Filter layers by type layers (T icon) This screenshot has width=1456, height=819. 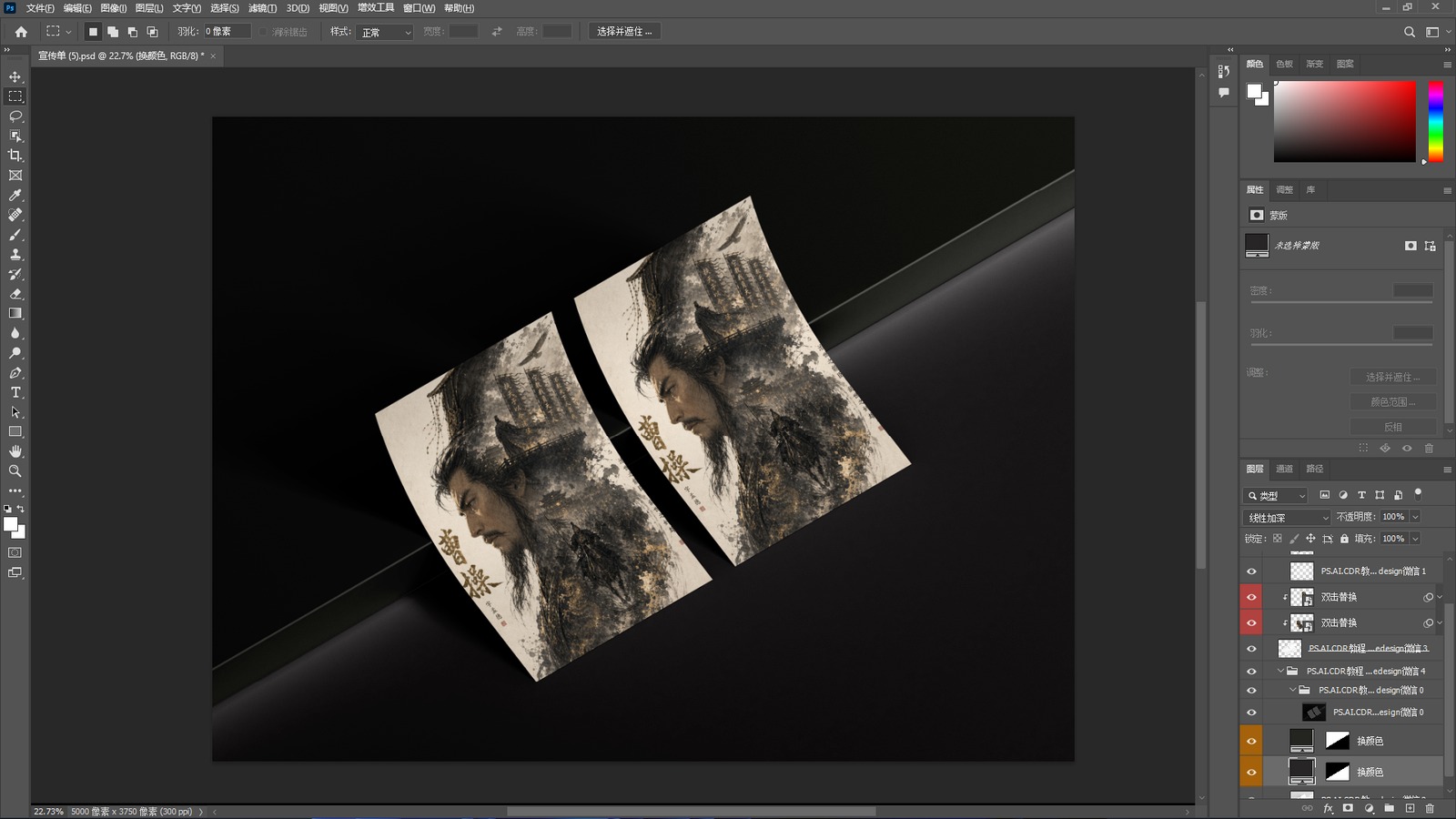1361,495
